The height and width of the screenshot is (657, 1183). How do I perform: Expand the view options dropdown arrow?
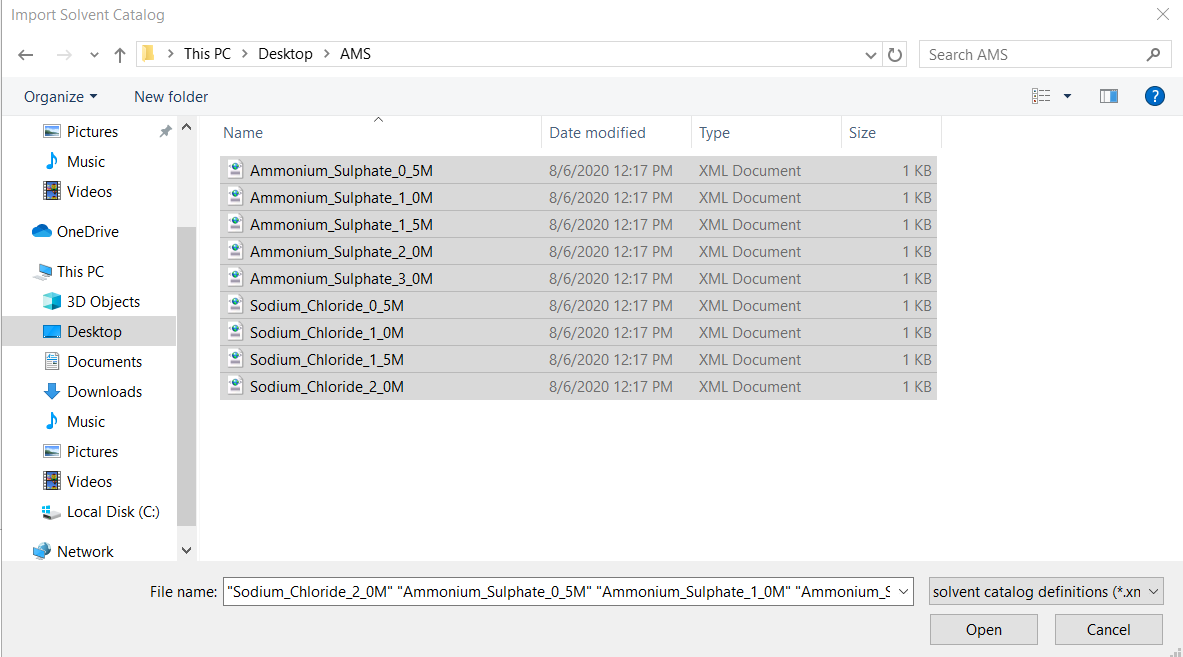pyautogui.click(x=1067, y=96)
